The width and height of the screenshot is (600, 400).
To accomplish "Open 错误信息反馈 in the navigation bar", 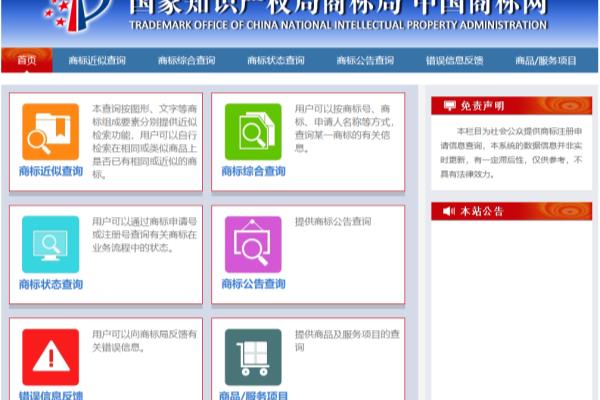I will point(455,60).
